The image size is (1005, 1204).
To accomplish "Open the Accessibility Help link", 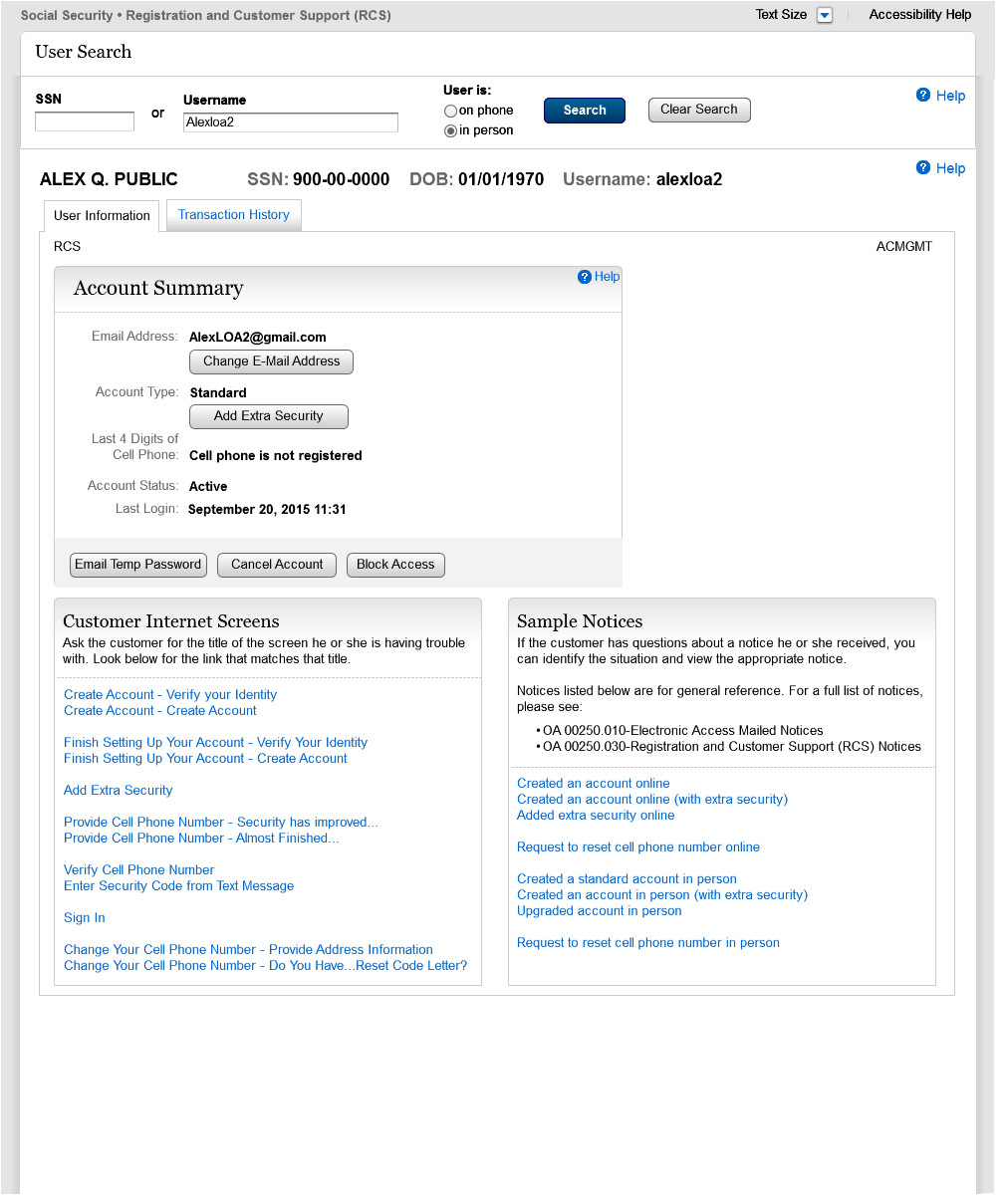I will coord(919,14).
